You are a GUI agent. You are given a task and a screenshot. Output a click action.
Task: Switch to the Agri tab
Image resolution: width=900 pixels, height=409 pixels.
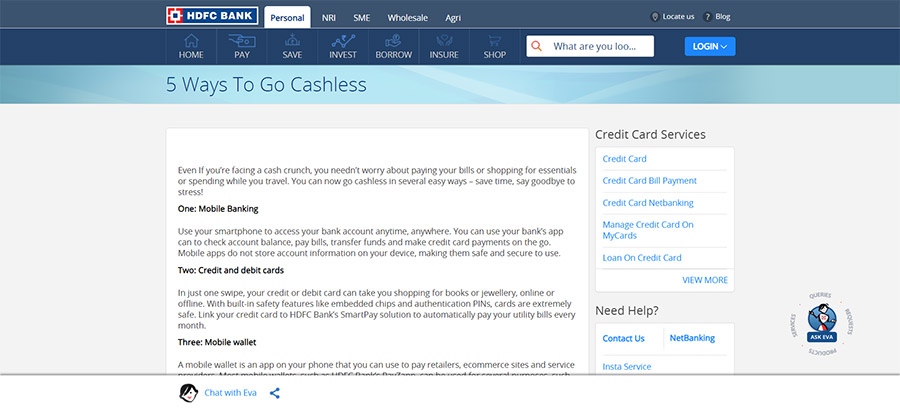[x=453, y=18]
